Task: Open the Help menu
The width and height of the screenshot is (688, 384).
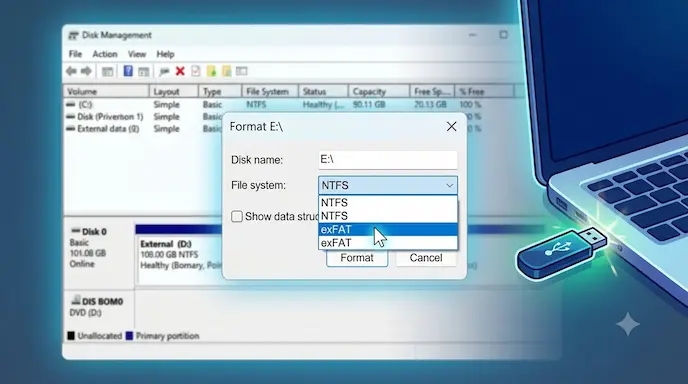Action: (x=165, y=54)
